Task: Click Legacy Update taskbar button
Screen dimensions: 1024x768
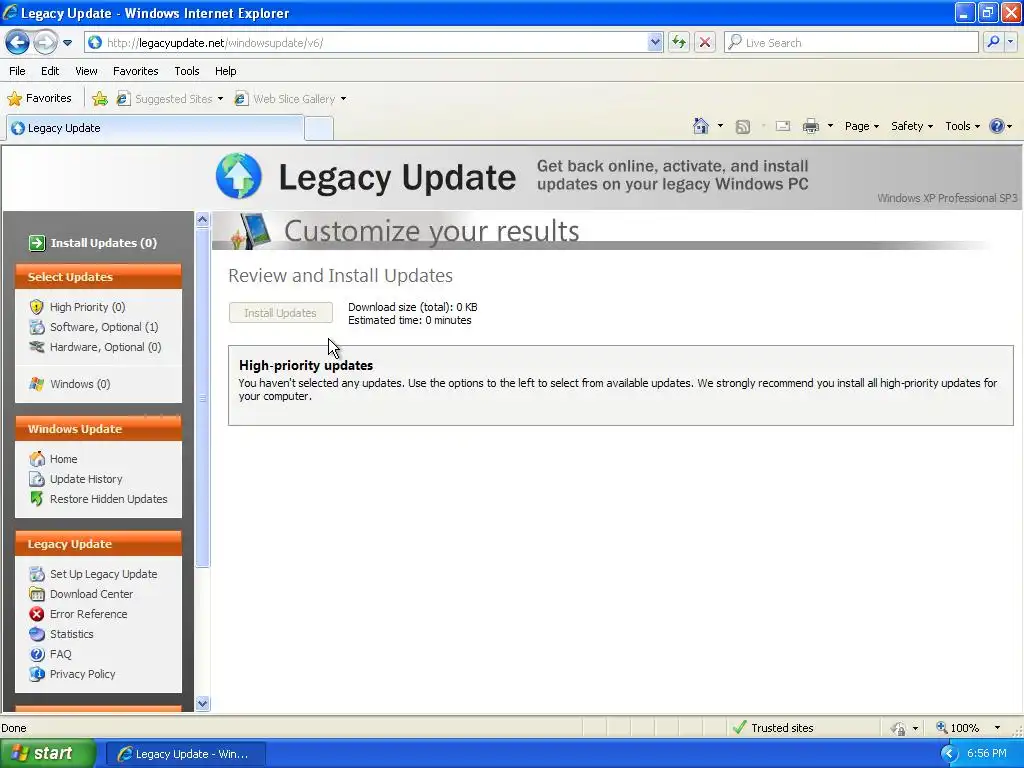Action: click(x=185, y=754)
